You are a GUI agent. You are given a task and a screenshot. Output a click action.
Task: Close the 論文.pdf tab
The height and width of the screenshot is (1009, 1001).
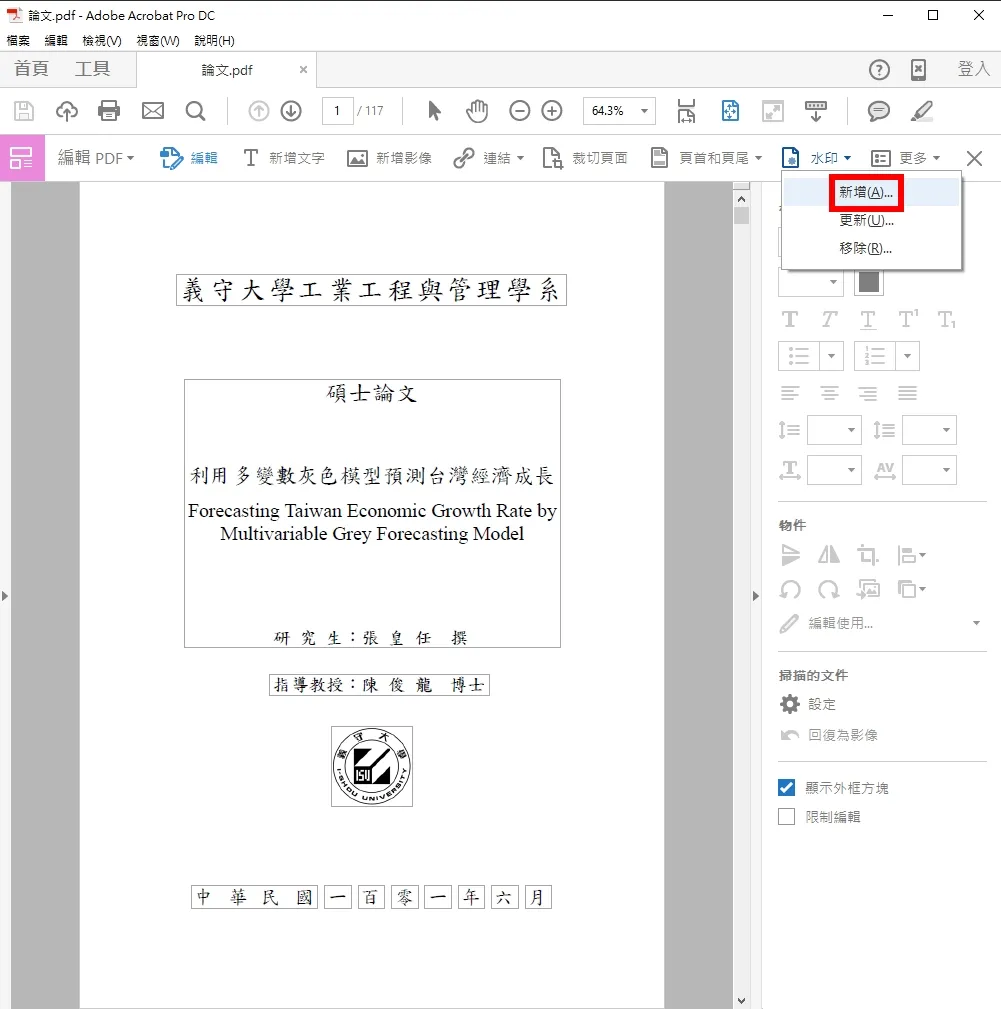[x=303, y=69]
